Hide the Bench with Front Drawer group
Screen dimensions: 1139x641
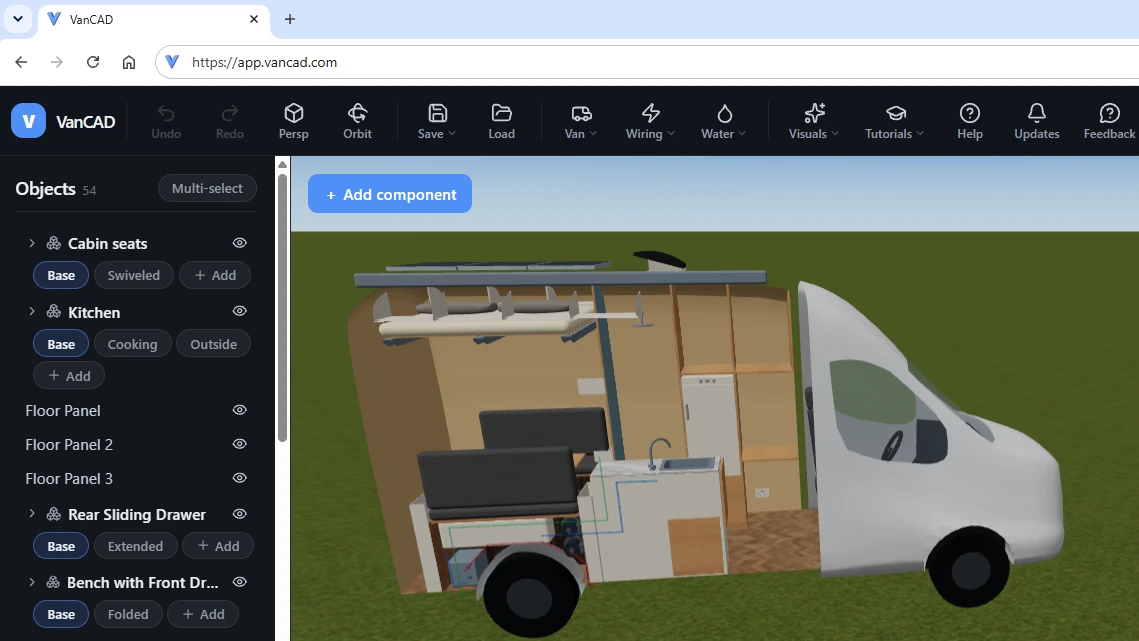pyautogui.click(x=240, y=582)
